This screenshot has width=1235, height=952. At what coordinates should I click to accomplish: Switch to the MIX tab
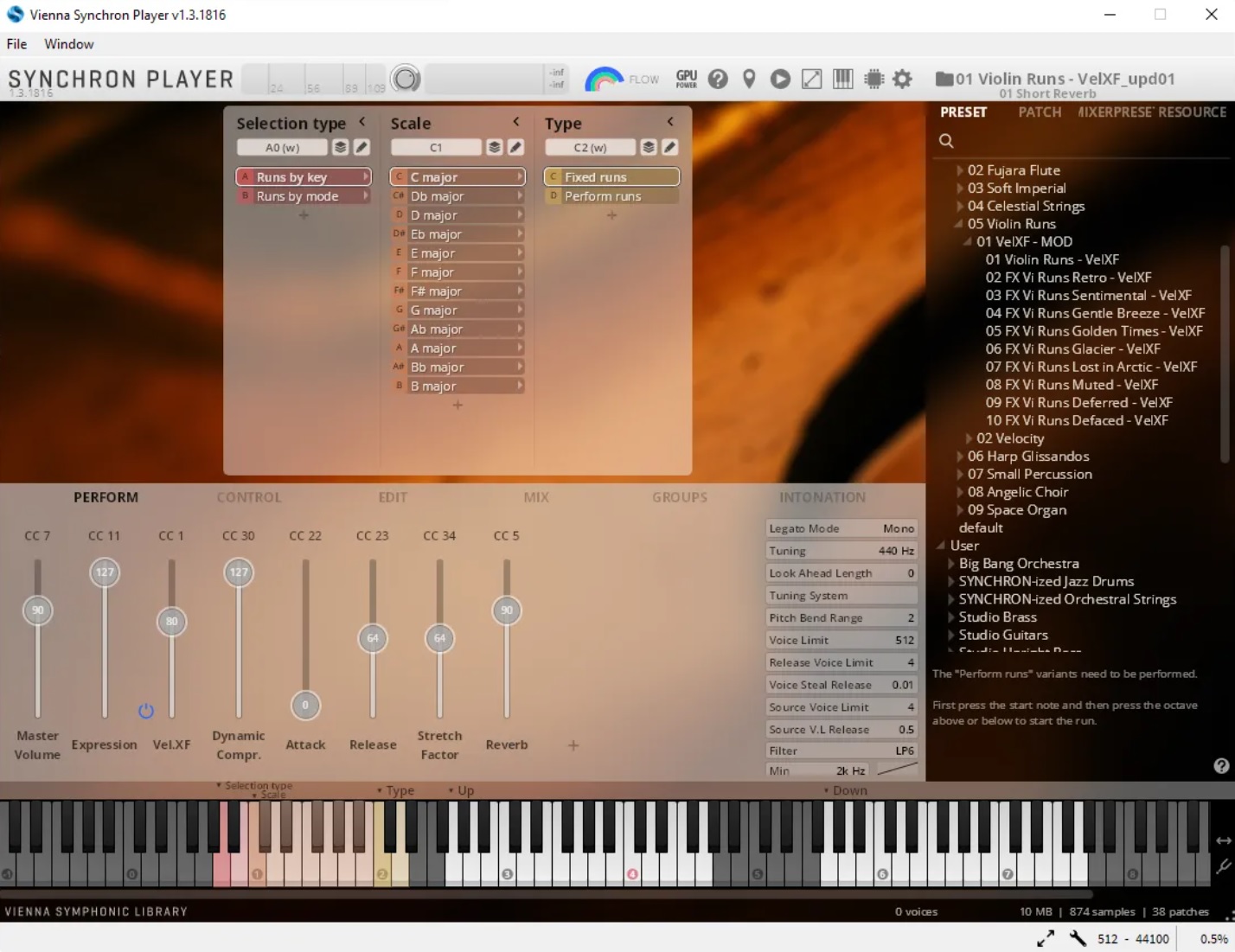[536, 497]
